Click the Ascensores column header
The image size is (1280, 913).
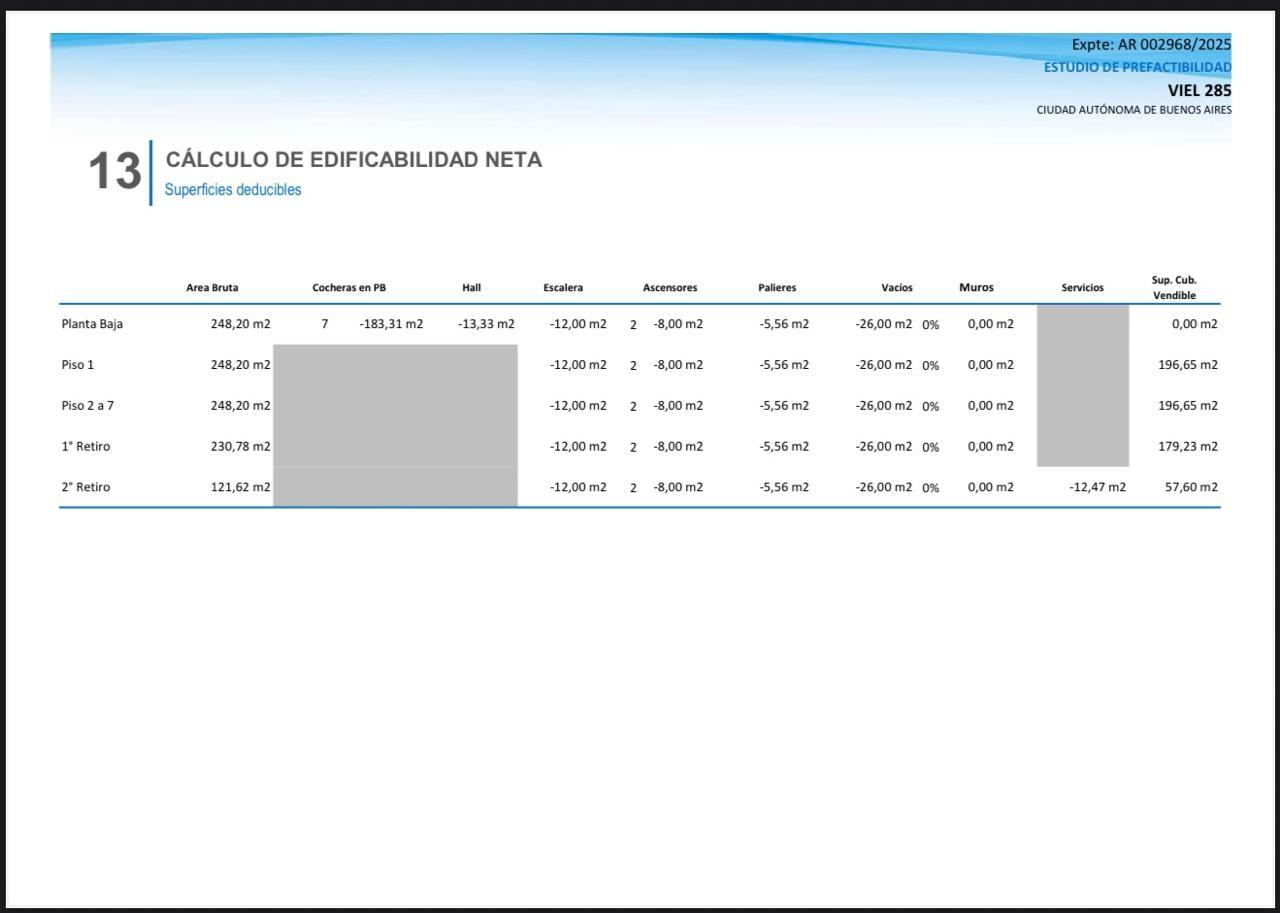point(670,288)
